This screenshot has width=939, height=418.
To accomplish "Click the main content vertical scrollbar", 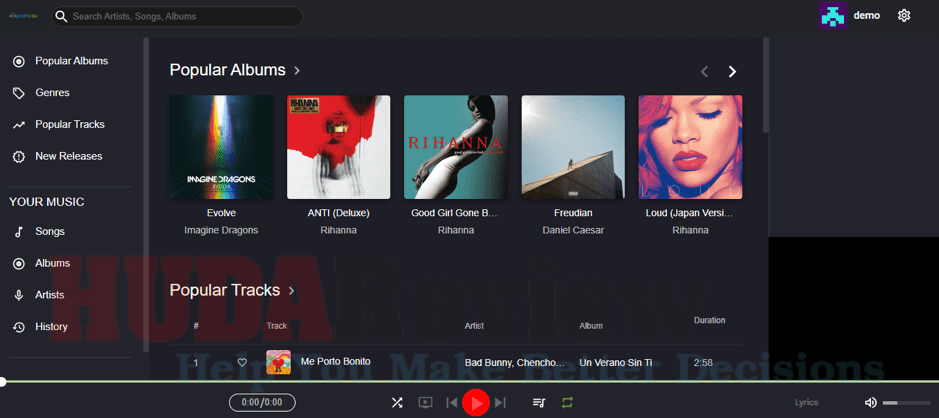I will [765, 85].
